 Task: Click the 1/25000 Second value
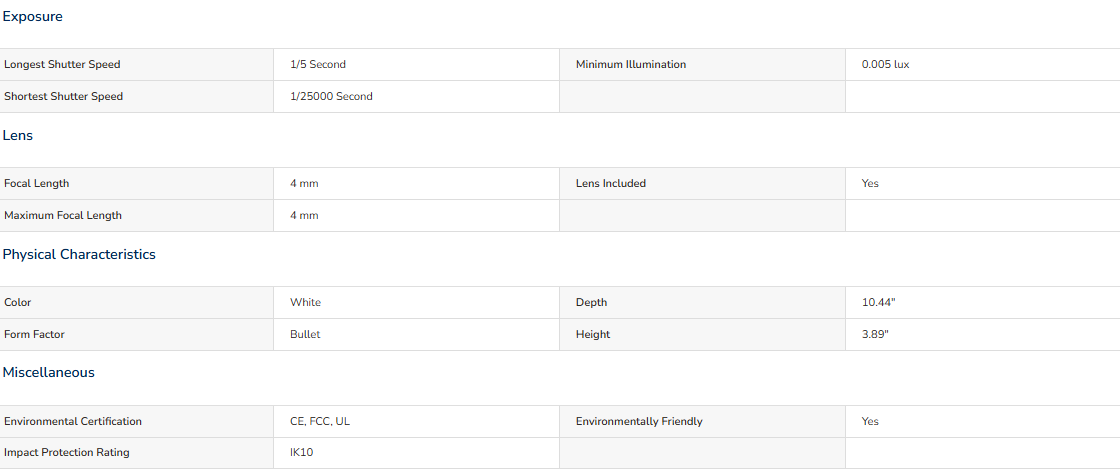coord(331,96)
